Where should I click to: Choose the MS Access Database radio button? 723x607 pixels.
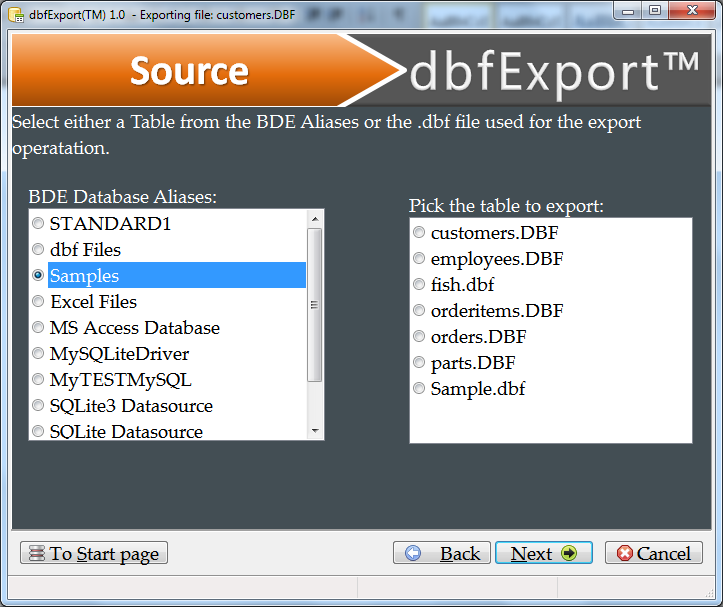tap(38, 327)
